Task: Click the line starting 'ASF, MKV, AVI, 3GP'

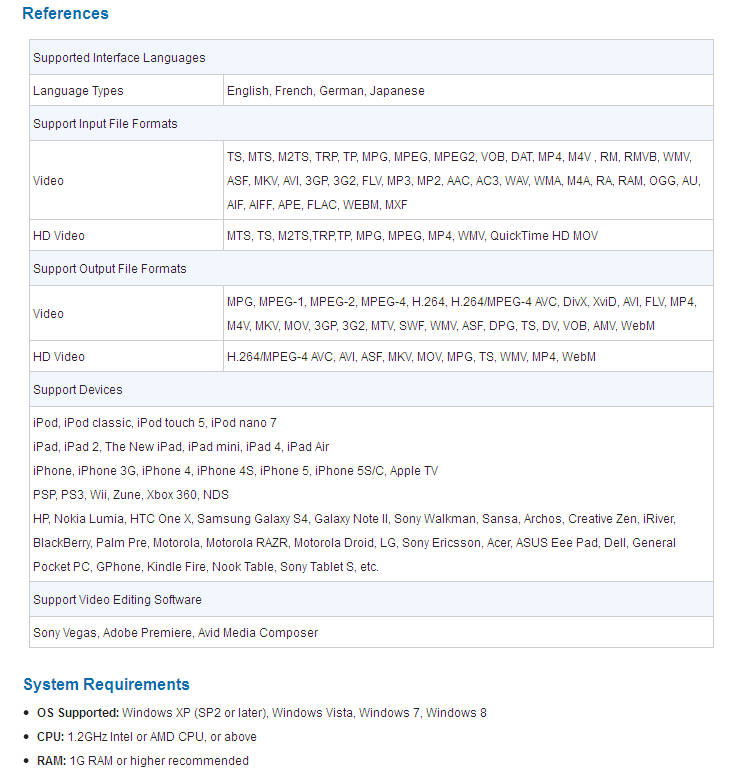Action: pos(464,181)
